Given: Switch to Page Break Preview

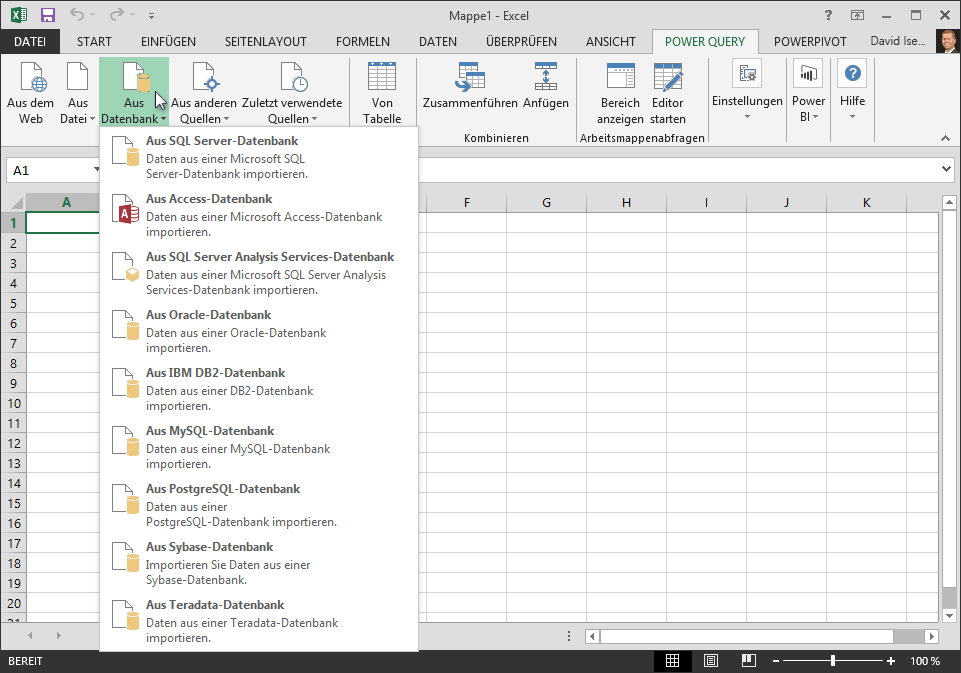Looking at the screenshot, I should coord(748,661).
